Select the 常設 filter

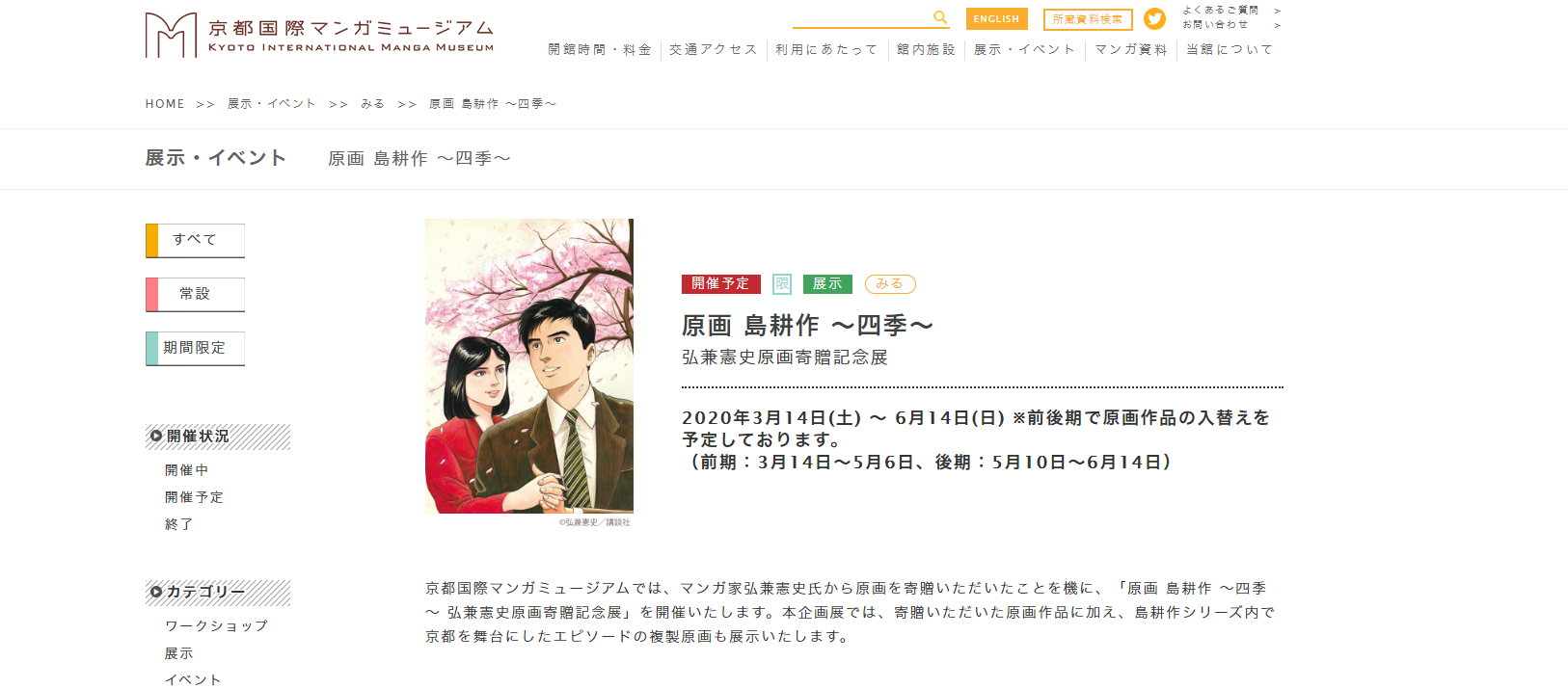pos(195,294)
